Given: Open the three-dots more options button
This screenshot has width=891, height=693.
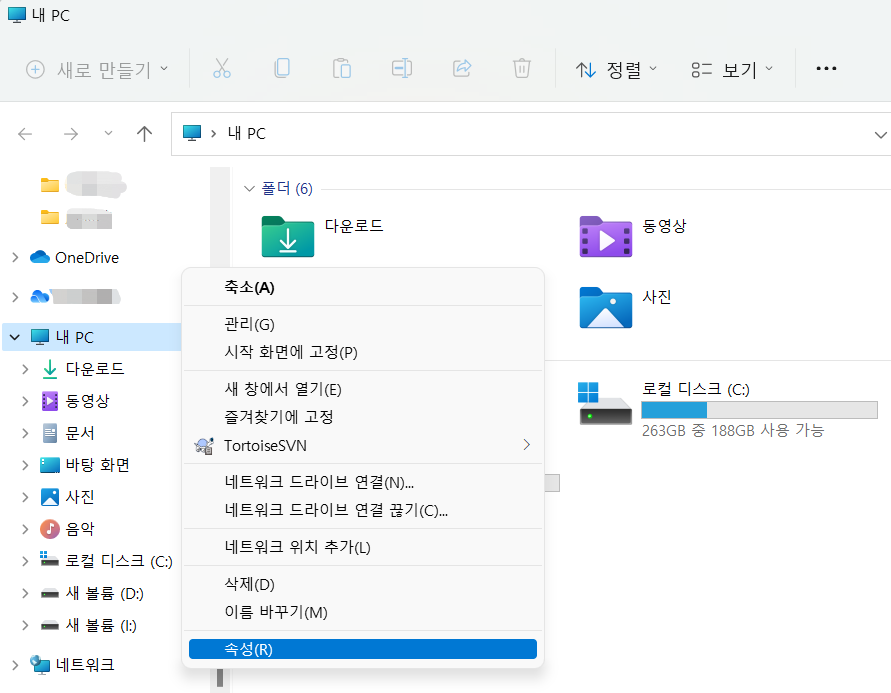Looking at the screenshot, I should (825, 69).
